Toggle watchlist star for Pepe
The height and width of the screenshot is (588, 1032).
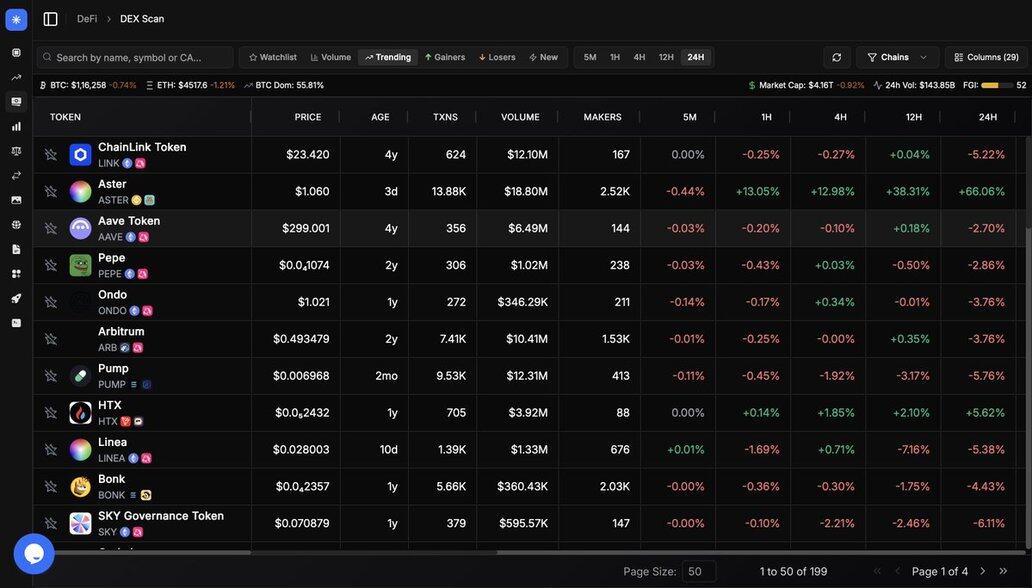(x=51, y=265)
